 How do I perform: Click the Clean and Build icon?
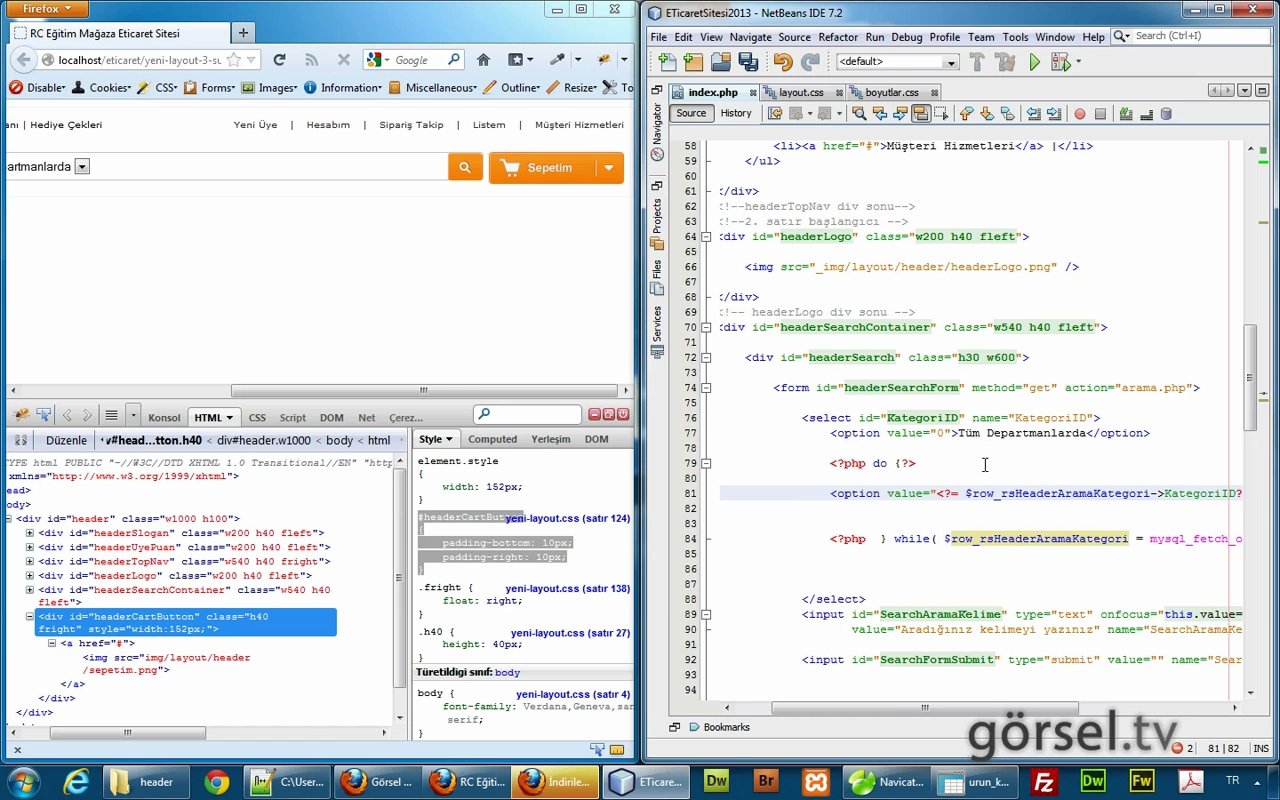[x=1005, y=62]
